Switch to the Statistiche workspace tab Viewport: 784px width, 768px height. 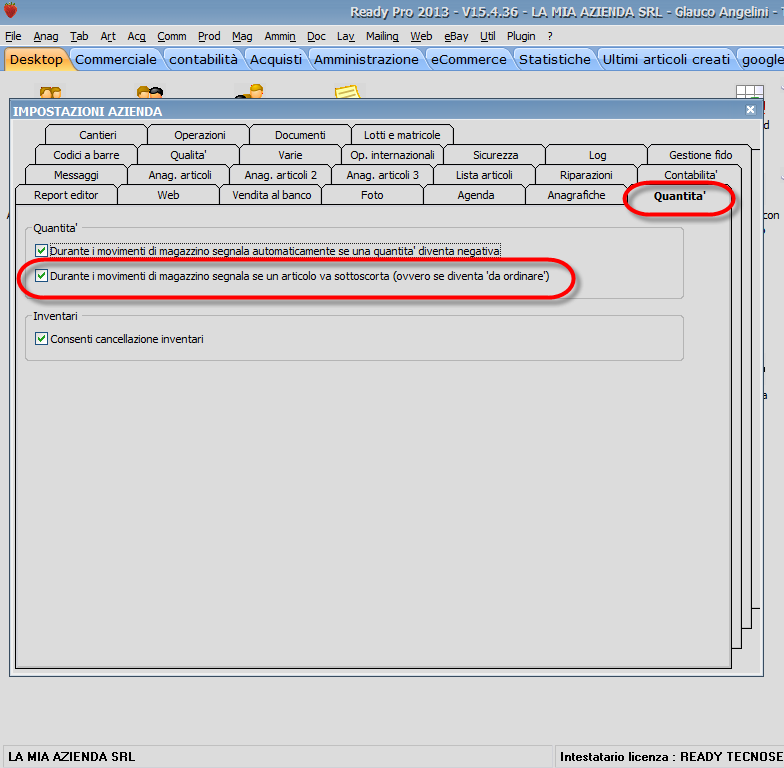point(554,59)
